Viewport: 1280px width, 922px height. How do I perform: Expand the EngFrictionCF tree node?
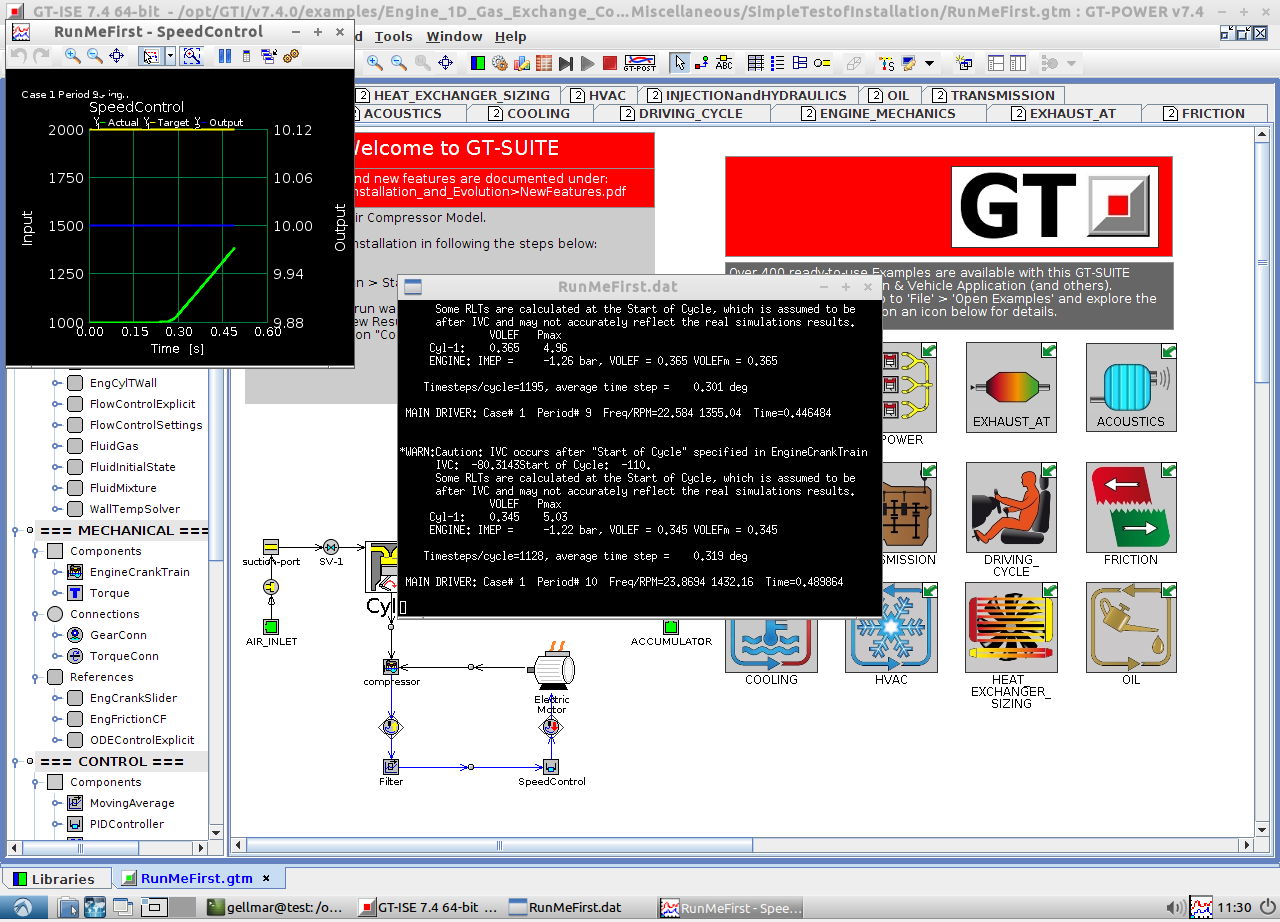pos(55,719)
